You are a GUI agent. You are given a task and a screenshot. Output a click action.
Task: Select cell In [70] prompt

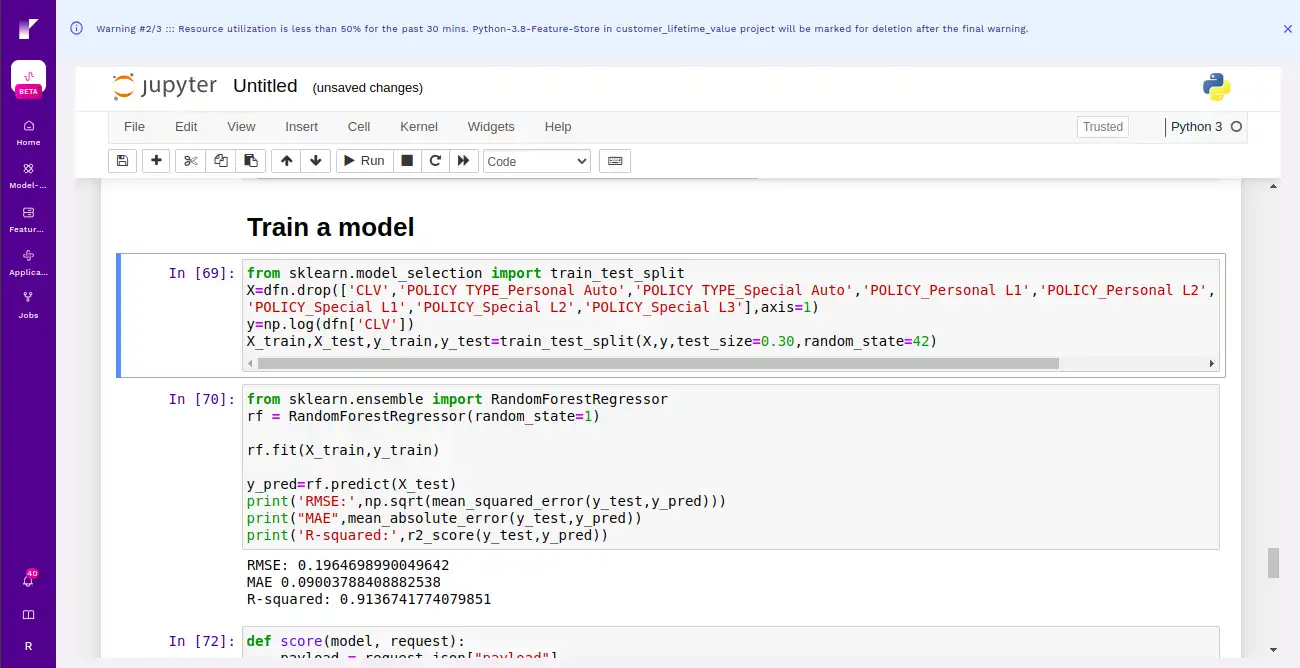pyautogui.click(x=202, y=399)
